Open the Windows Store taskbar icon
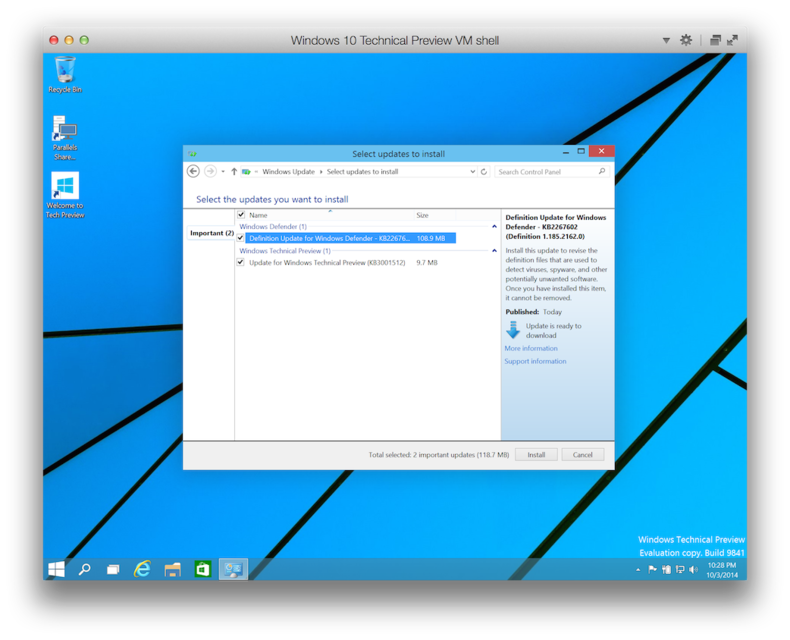This screenshot has width=790, height=640. point(203,569)
